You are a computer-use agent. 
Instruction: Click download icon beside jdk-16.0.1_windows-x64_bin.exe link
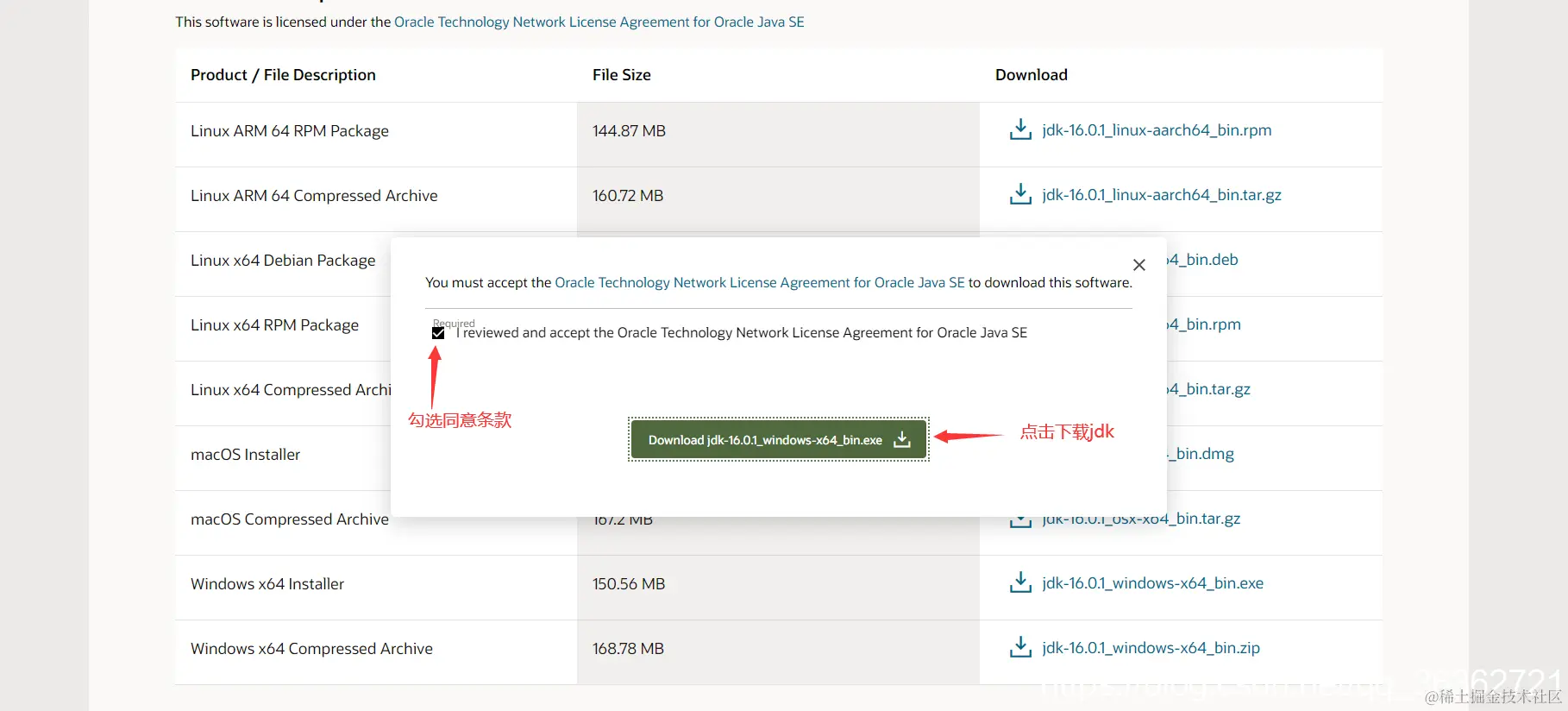[1020, 583]
